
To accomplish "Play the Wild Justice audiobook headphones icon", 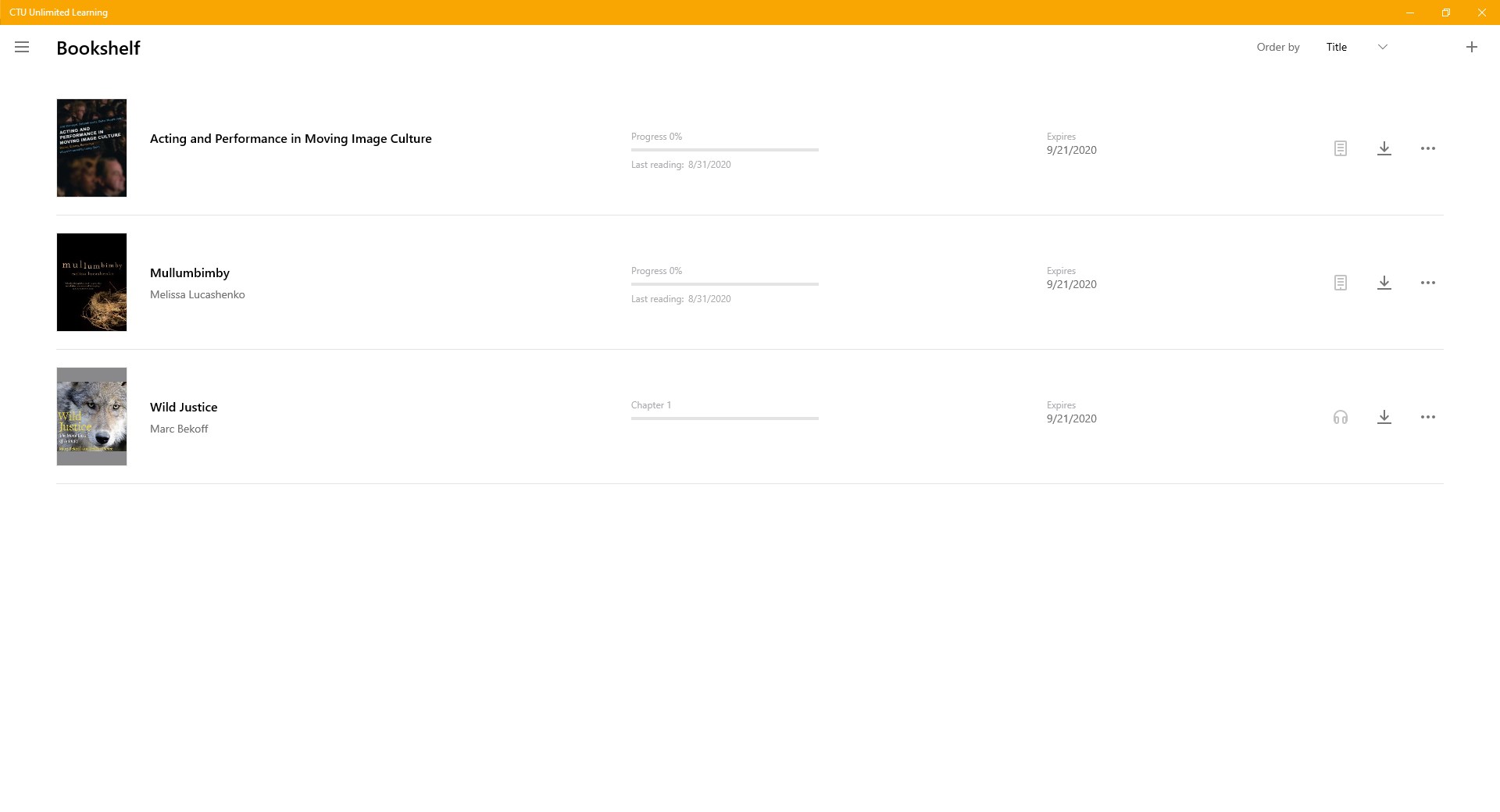I will [x=1341, y=417].
